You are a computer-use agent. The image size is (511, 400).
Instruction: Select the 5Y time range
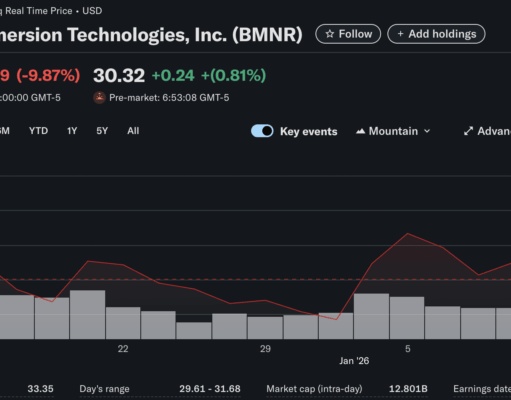tap(102, 131)
